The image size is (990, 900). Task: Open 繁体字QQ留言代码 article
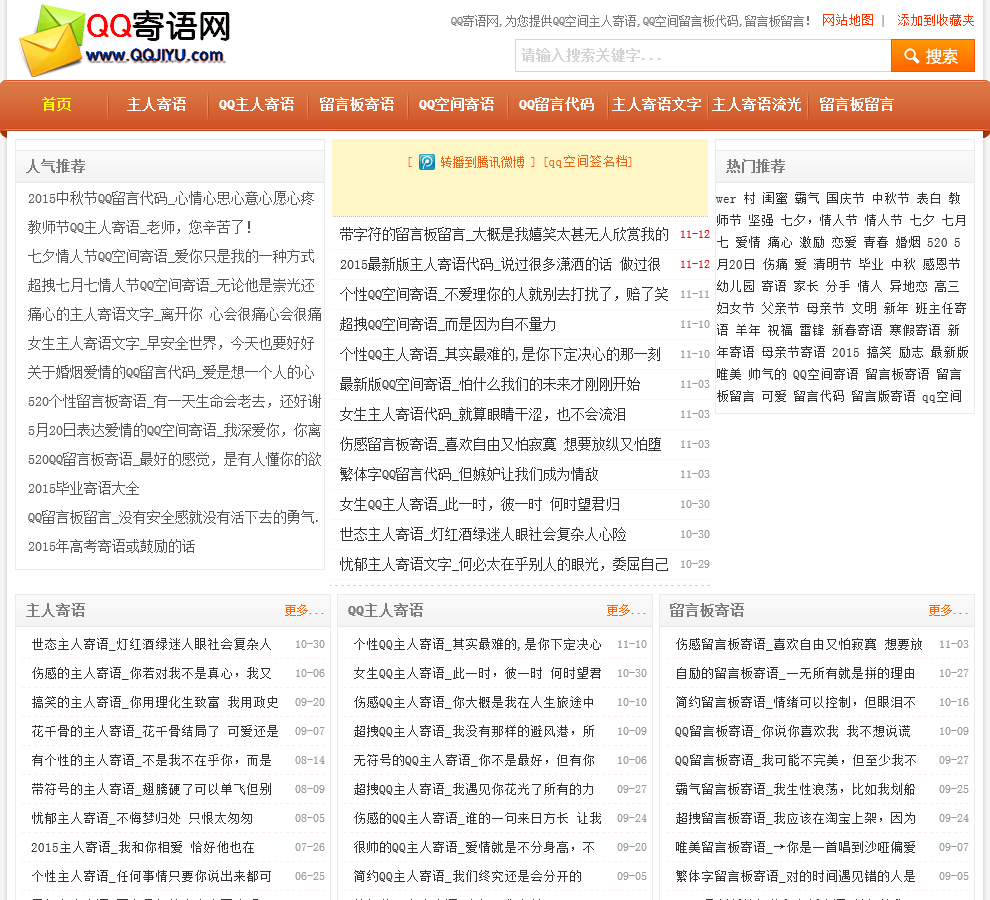[x=469, y=474]
